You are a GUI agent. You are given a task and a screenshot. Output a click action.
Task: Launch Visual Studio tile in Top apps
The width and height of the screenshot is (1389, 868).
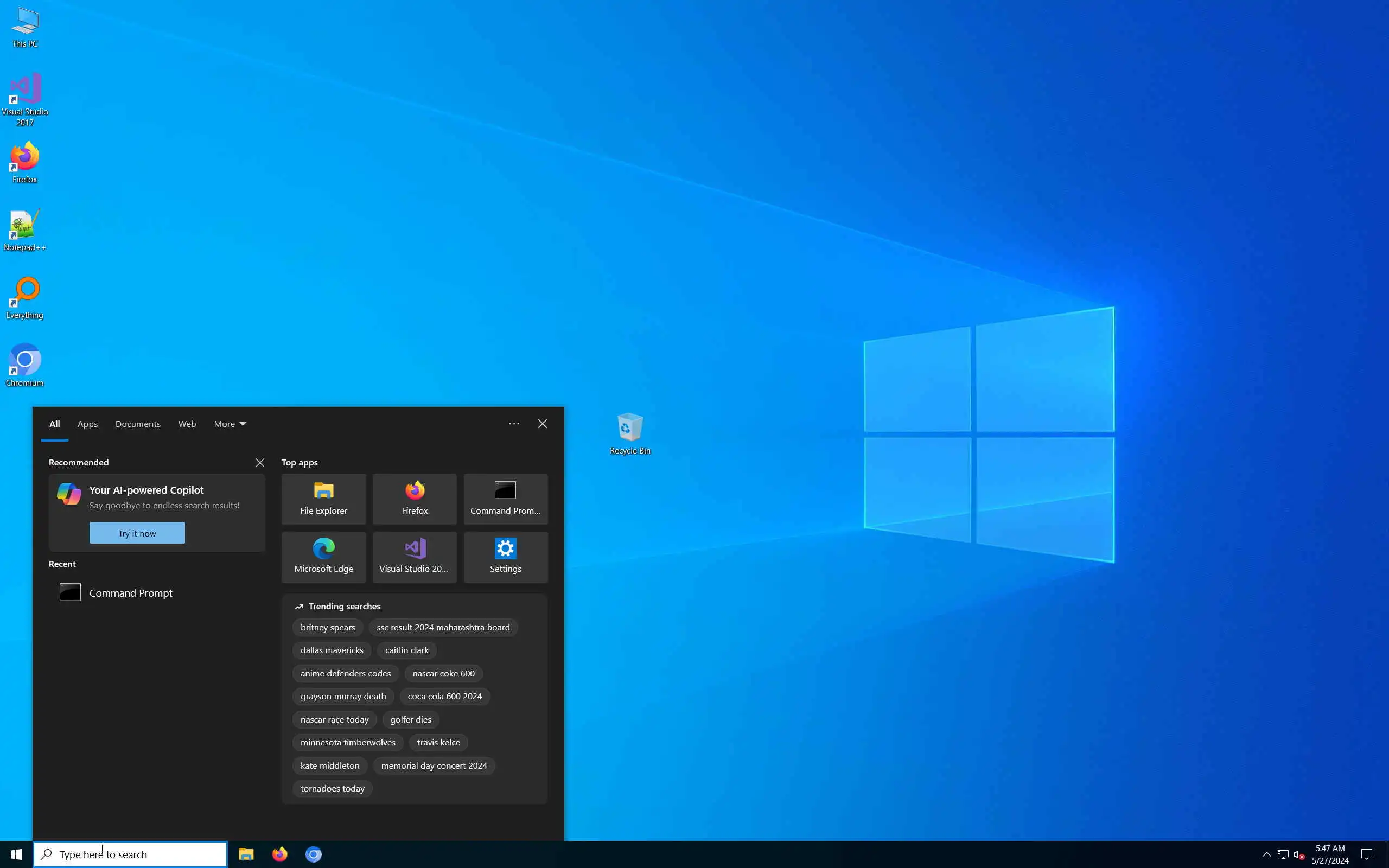[415, 556]
